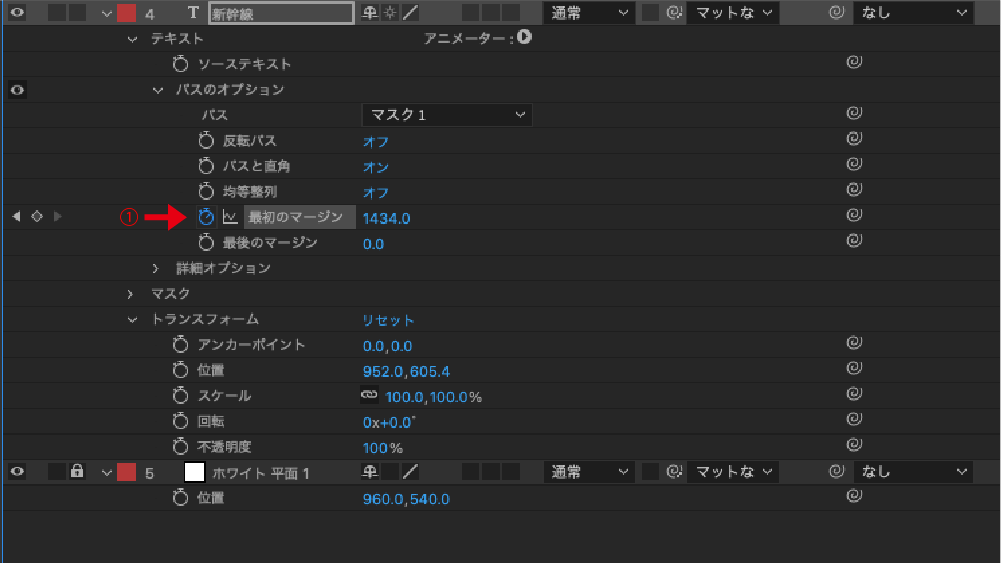
Task: Select the ホワイト 平面 1 layer name
Action: [x=260, y=473]
